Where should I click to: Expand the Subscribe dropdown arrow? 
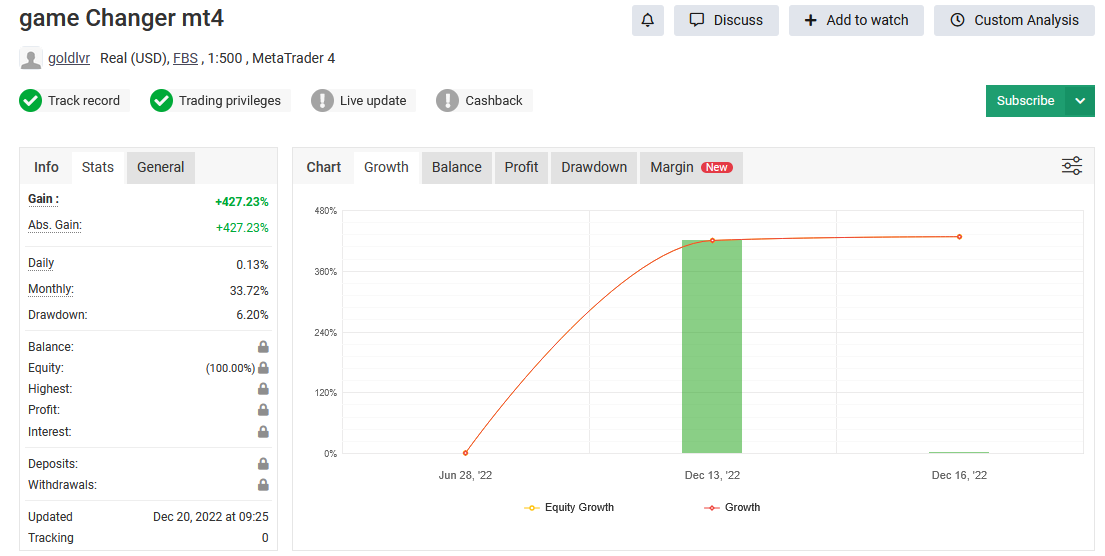[1080, 101]
